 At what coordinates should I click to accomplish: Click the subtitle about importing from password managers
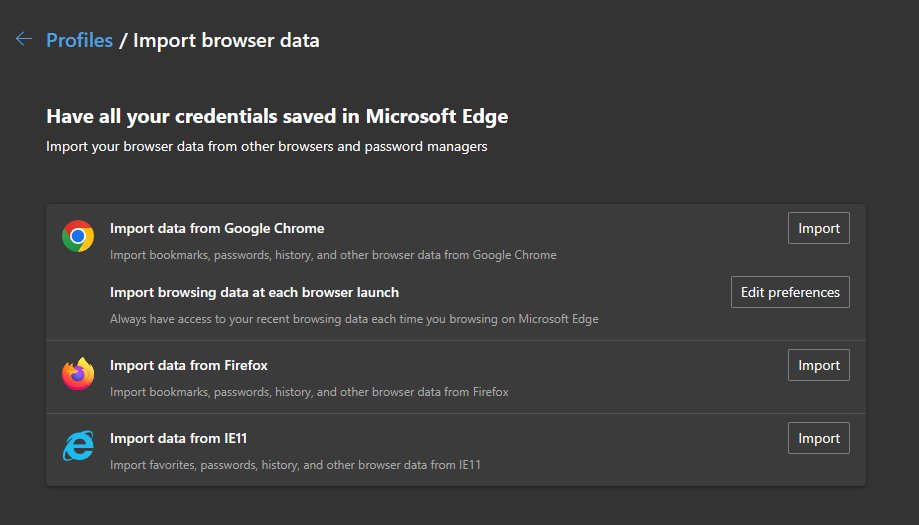(x=267, y=147)
